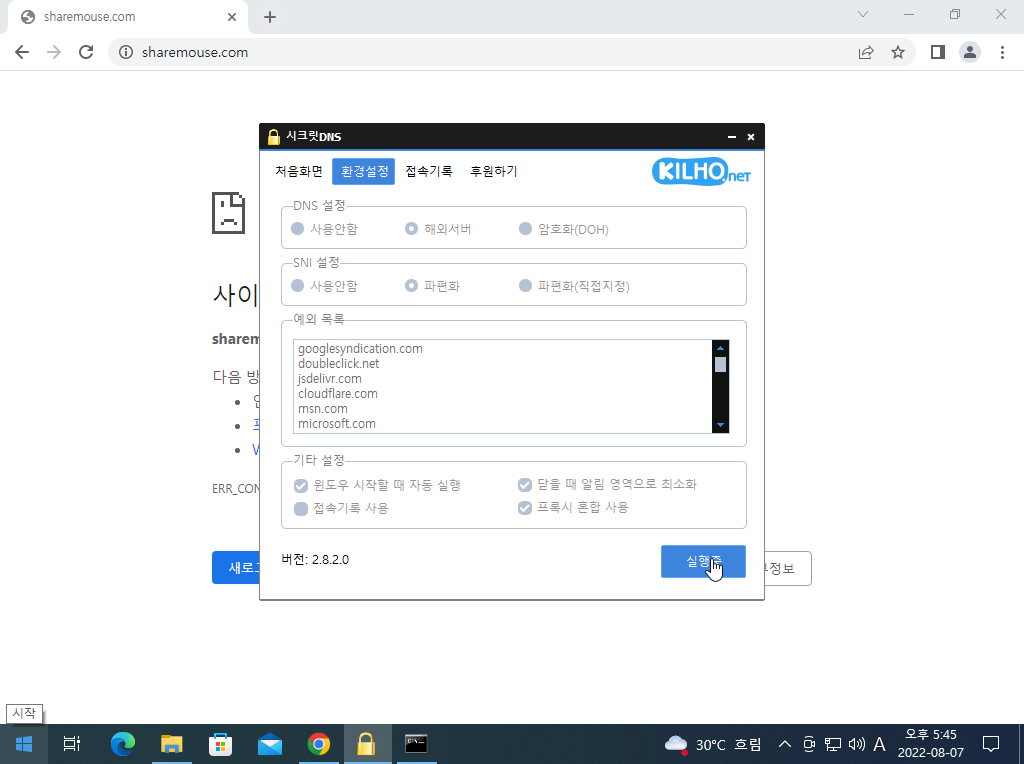Open the Mail app in the taskbar
Image resolution: width=1024 pixels, height=764 pixels.
[269, 744]
